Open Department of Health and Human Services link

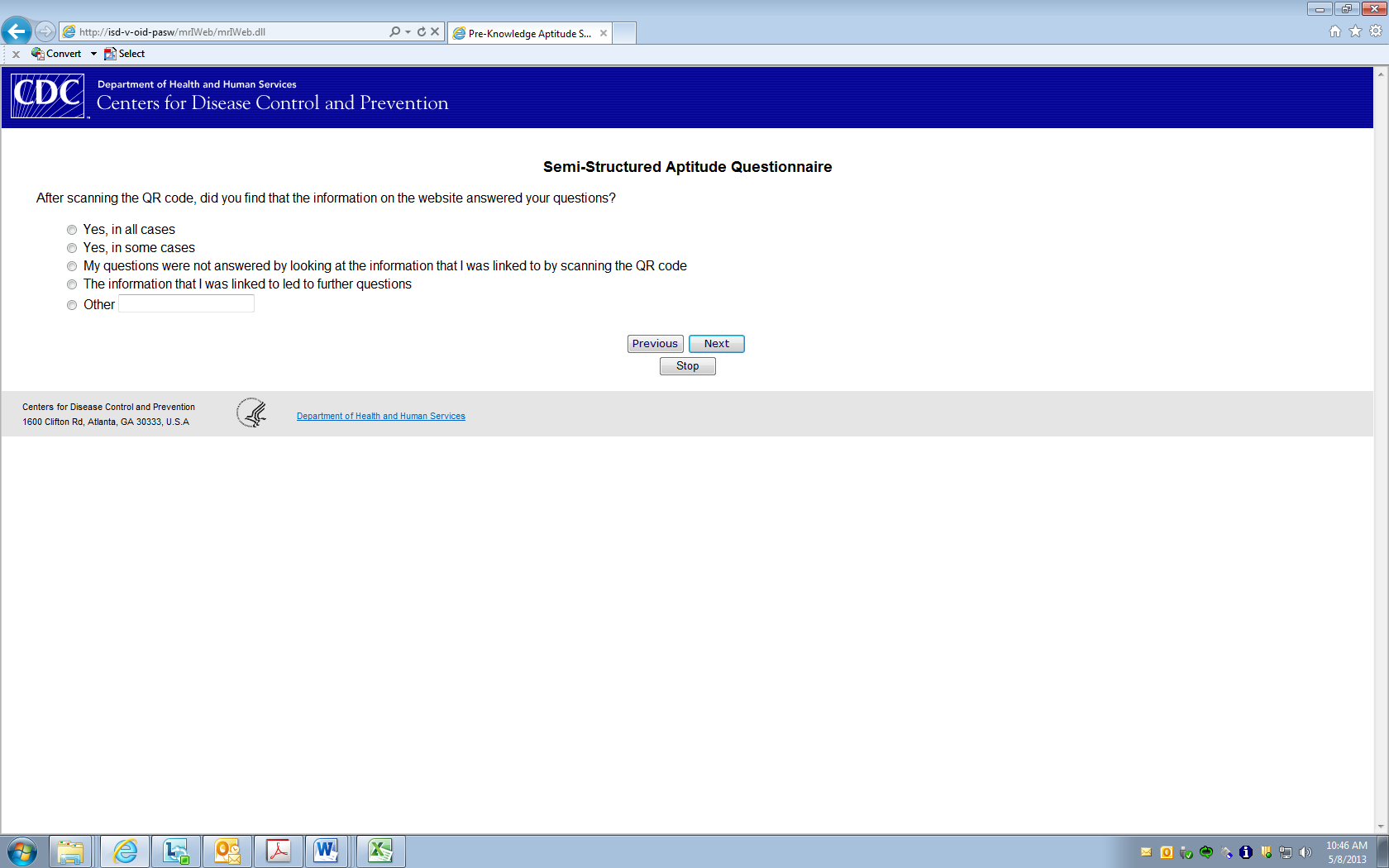click(381, 417)
